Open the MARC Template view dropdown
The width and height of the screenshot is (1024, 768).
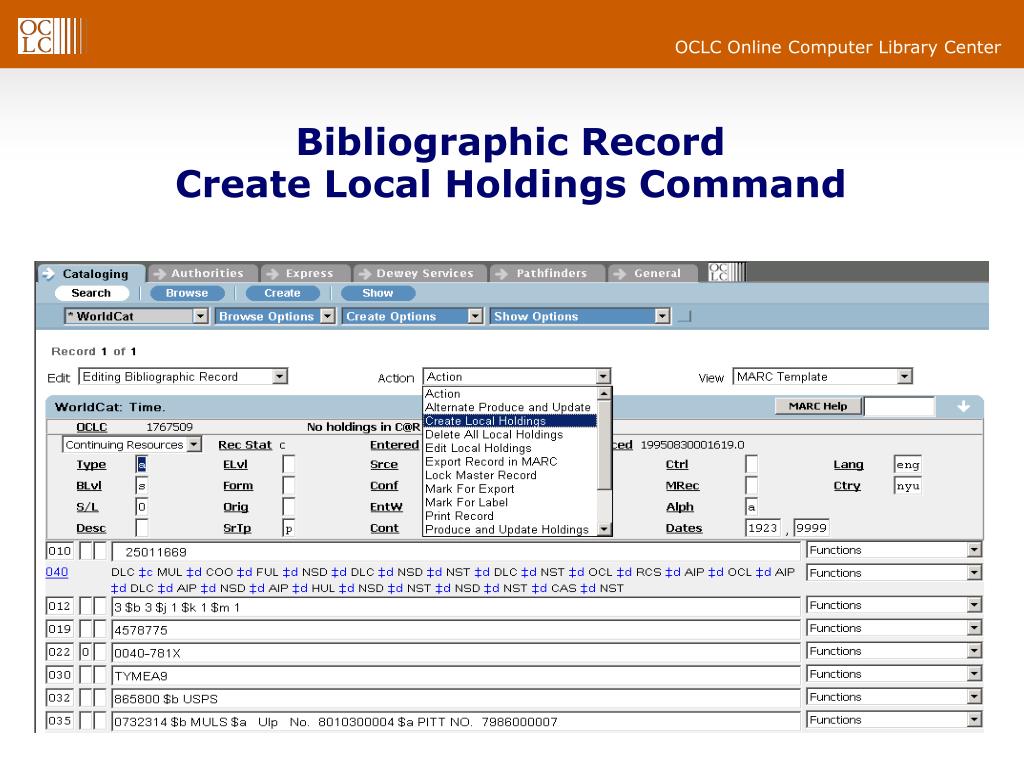822,377
